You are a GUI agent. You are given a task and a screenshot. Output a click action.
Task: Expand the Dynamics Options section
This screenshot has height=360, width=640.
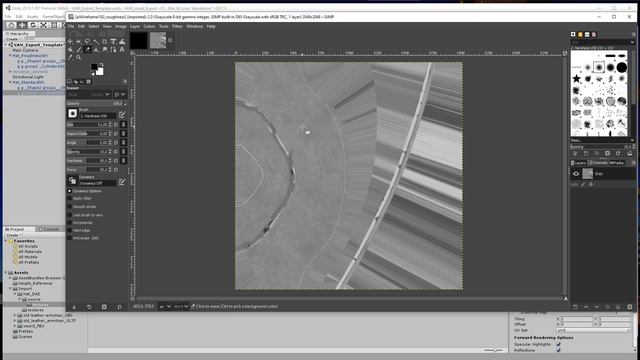69,191
